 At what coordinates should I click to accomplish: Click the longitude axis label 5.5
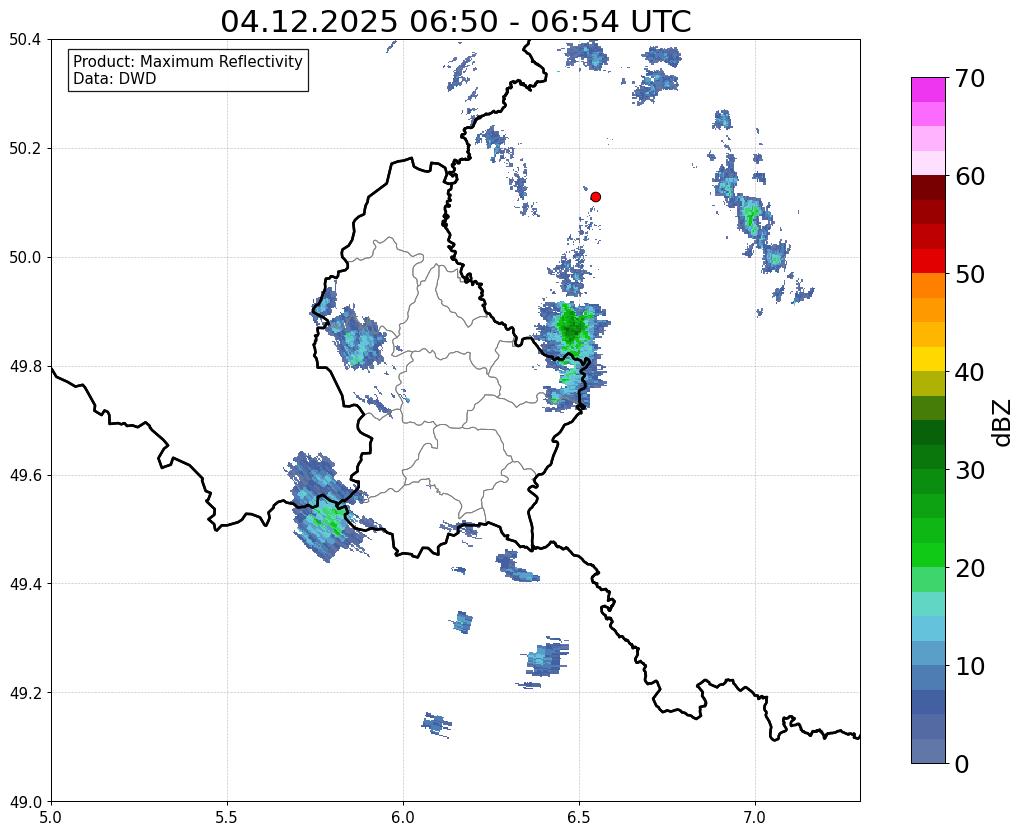point(227,818)
